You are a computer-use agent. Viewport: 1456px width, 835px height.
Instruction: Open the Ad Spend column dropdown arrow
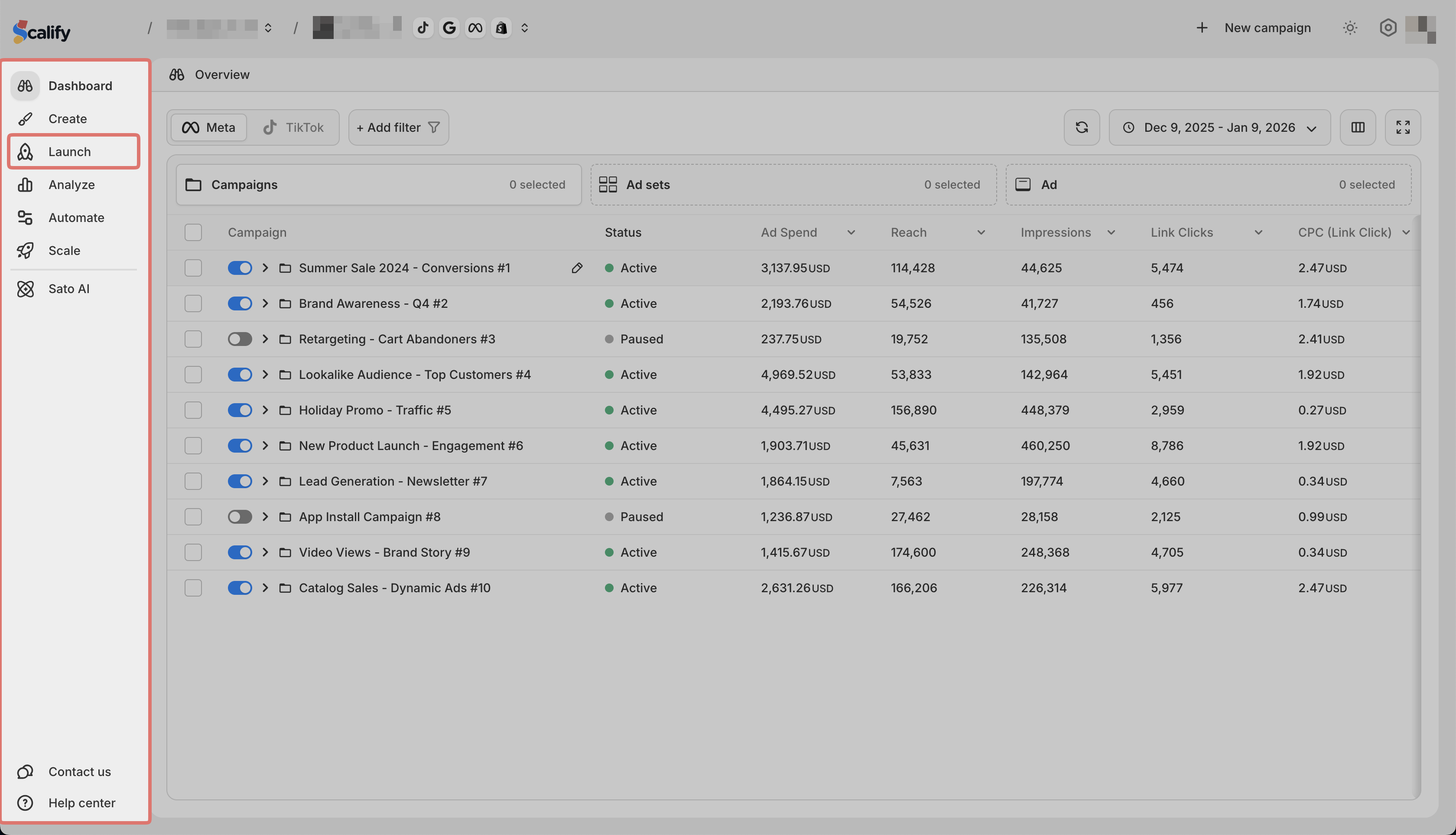click(x=851, y=232)
